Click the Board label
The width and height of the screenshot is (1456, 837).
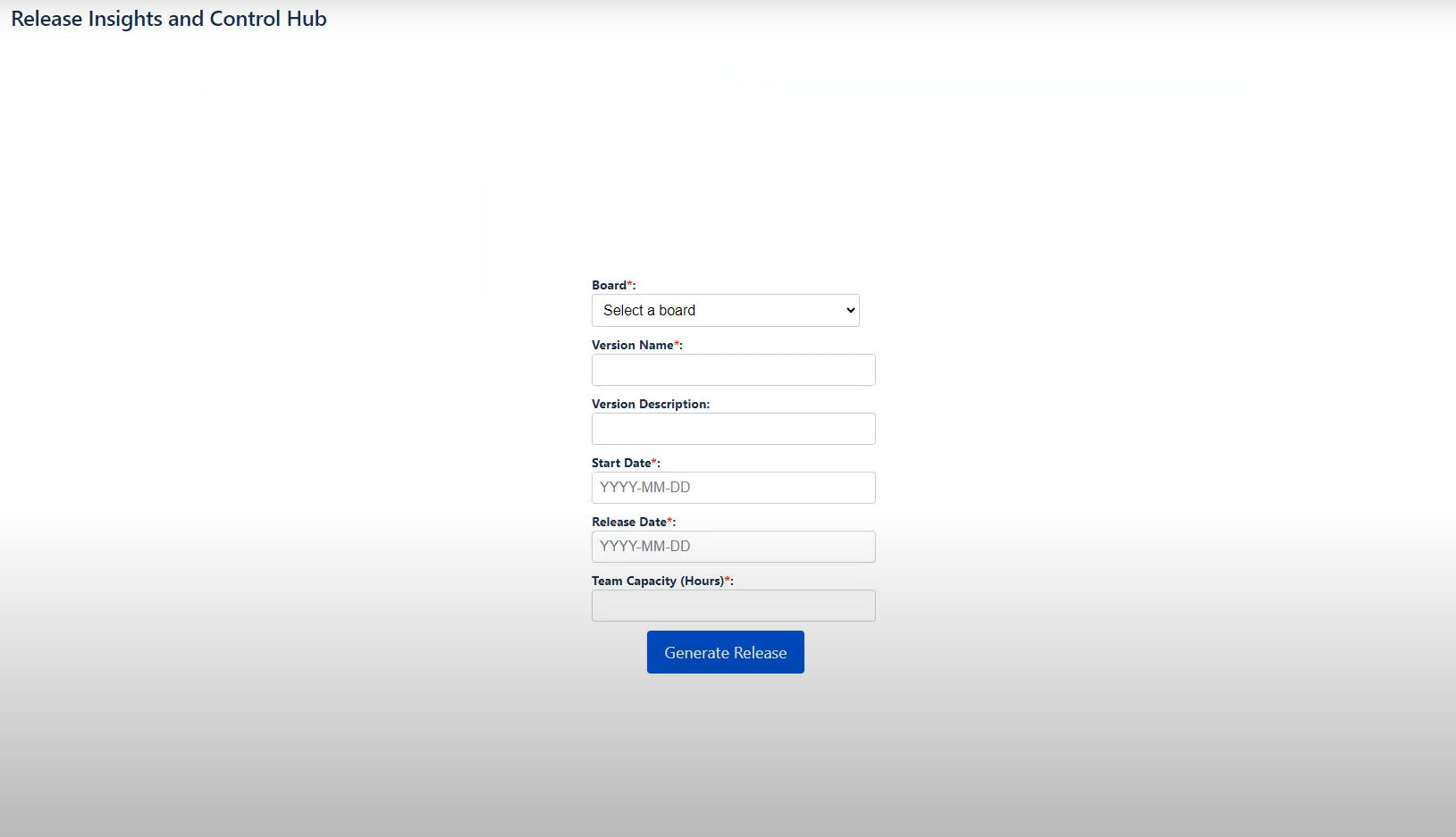pos(613,285)
